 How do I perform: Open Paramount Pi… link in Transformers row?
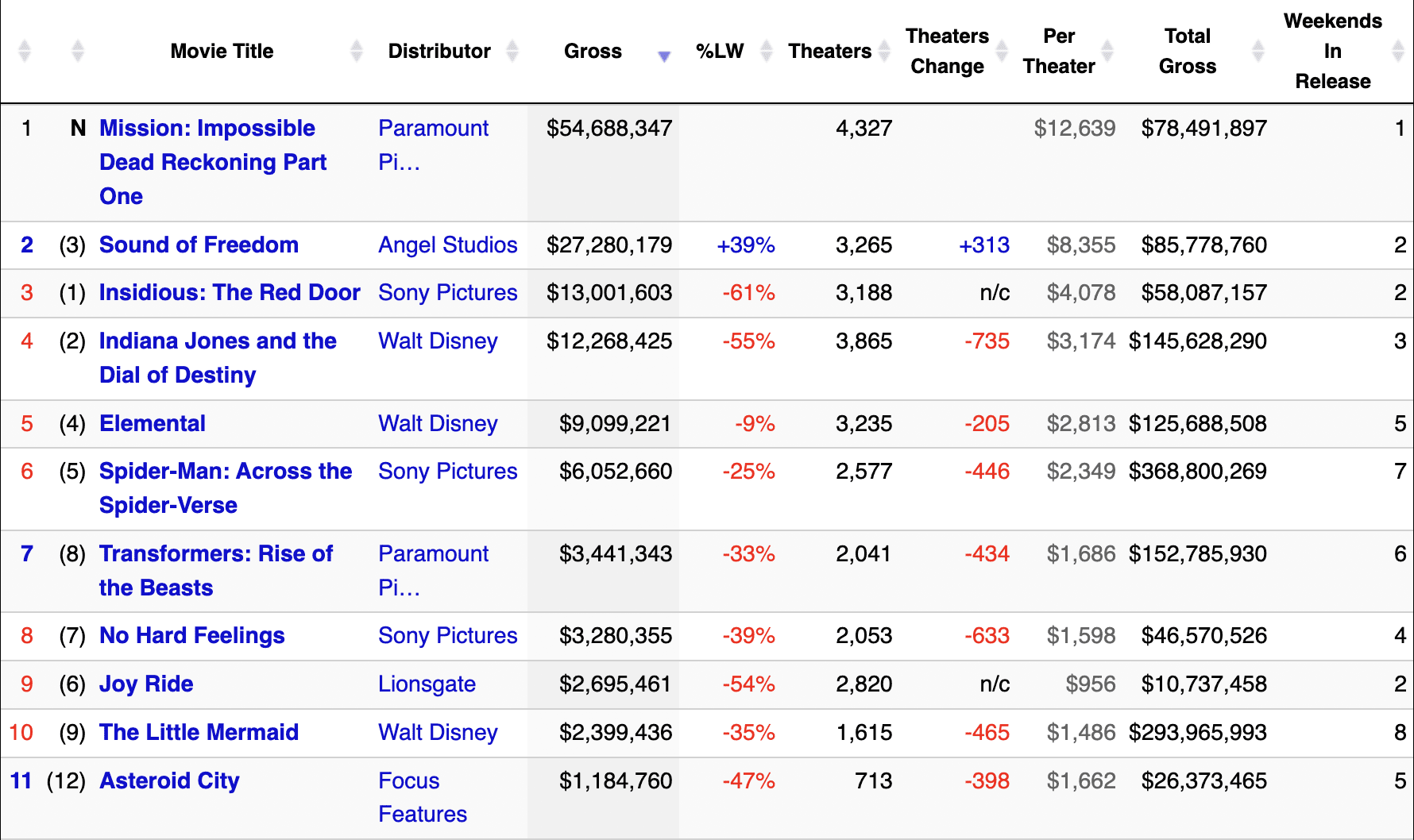click(433, 571)
